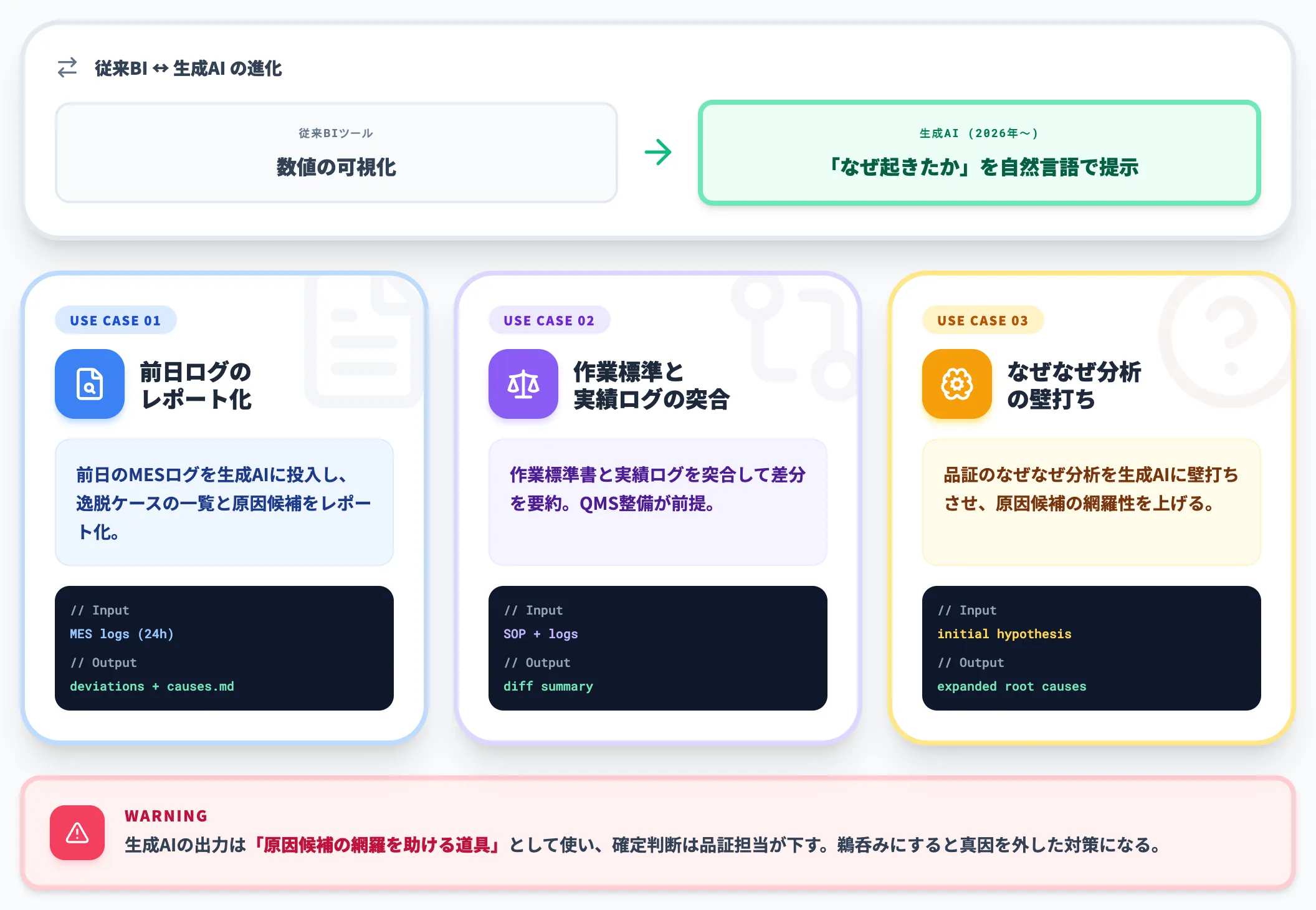Image resolution: width=1316 pixels, height=910 pixels.
Task: Click the heading 従来BI ↔ 生成AI の進化
Action: 188,68
